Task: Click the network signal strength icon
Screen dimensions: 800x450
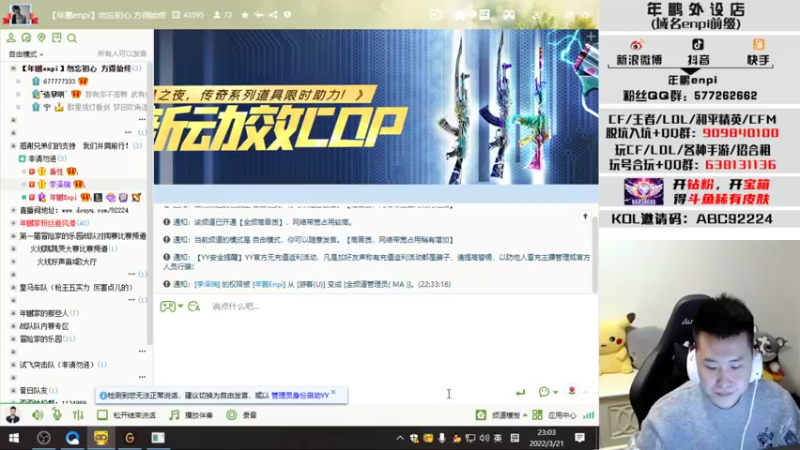Action: [589, 415]
